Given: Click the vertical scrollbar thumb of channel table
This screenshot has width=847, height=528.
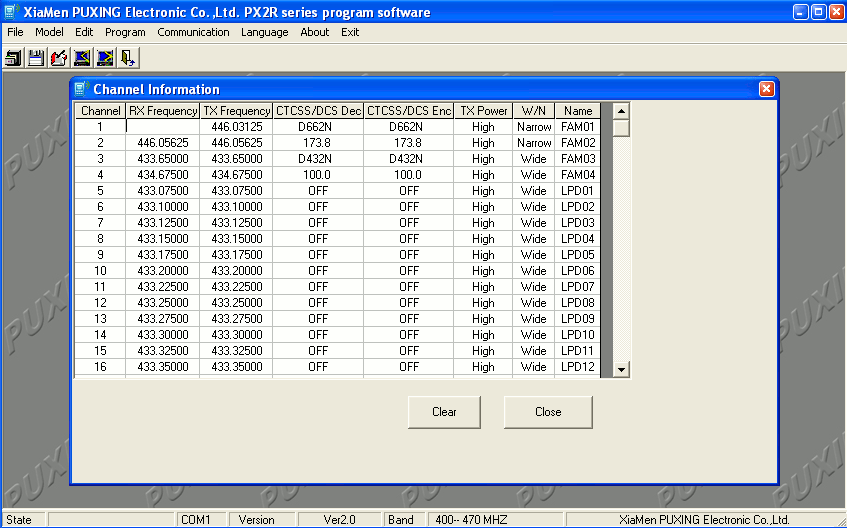Looking at the screenshot, I should pyautogui.click(x=621, y=129).
